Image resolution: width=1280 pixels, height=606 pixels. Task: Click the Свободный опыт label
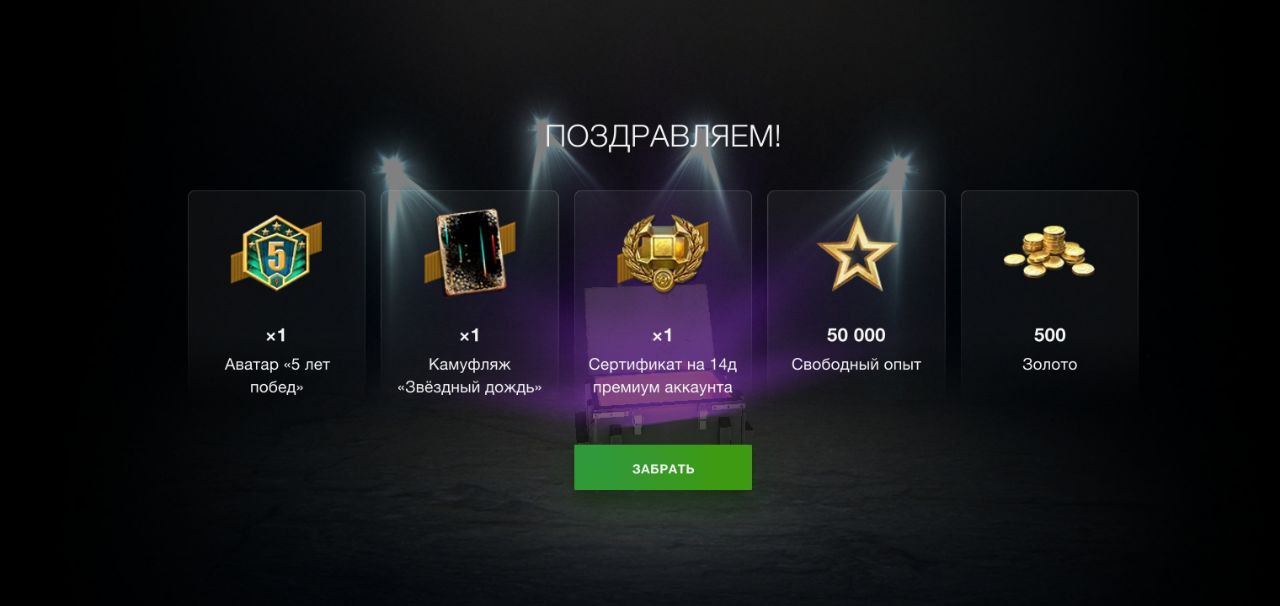(856, 364)
